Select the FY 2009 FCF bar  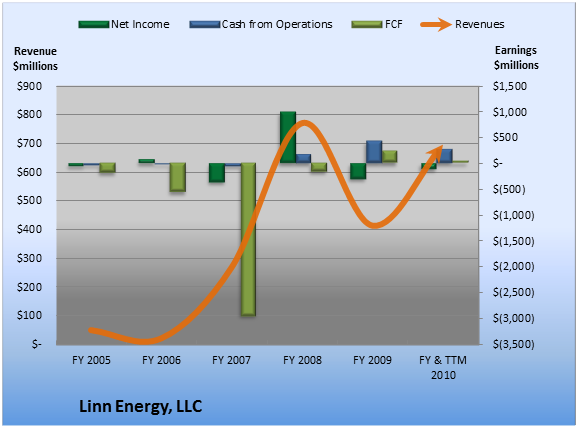click(390, 156)
